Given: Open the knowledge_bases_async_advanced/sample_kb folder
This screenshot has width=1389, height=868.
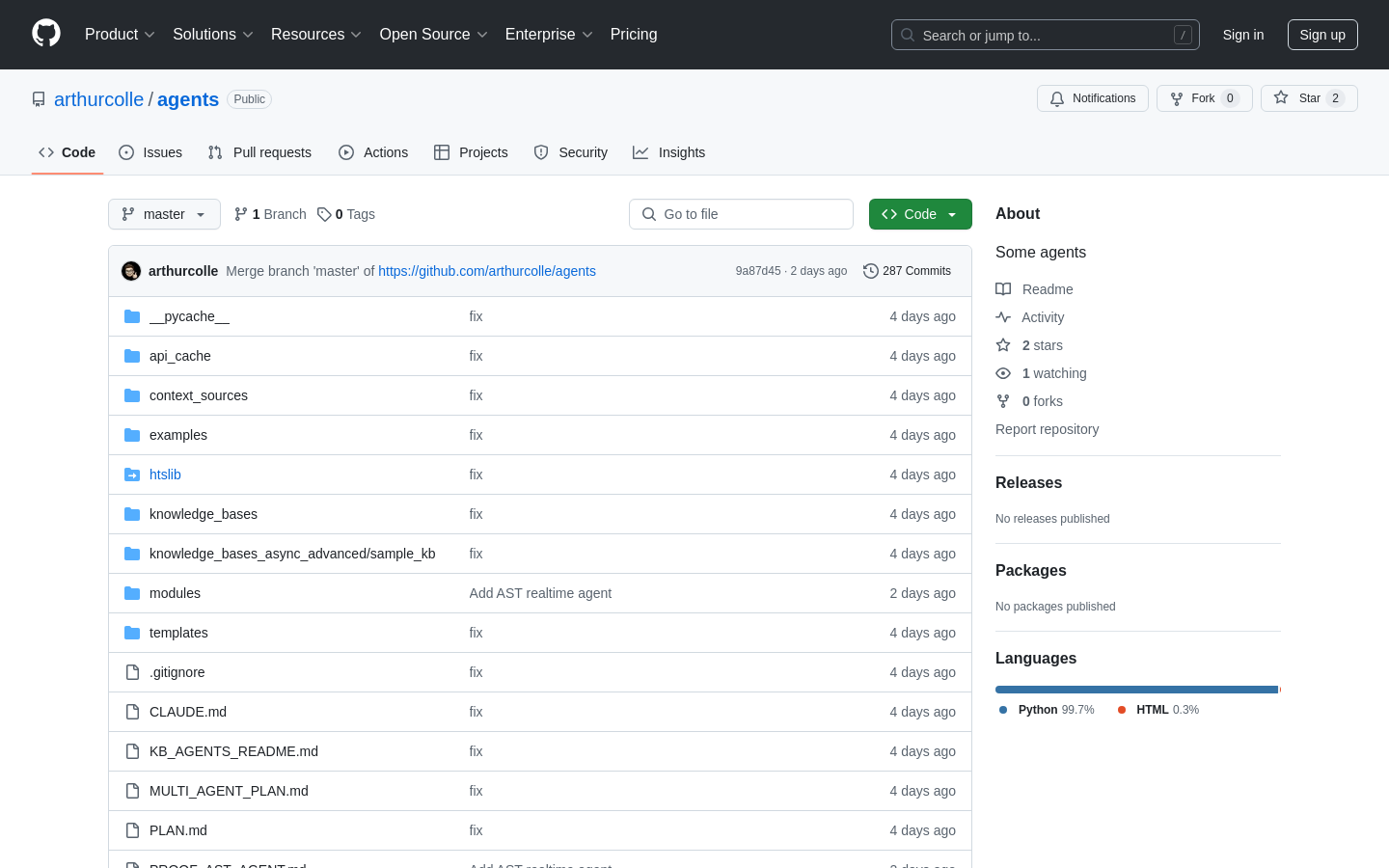Looking at the screenshot, I should coord(292,554).
